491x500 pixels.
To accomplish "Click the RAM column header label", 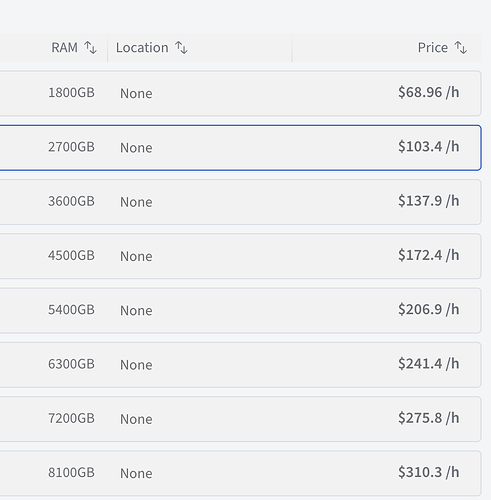I will tap(64, 47).
